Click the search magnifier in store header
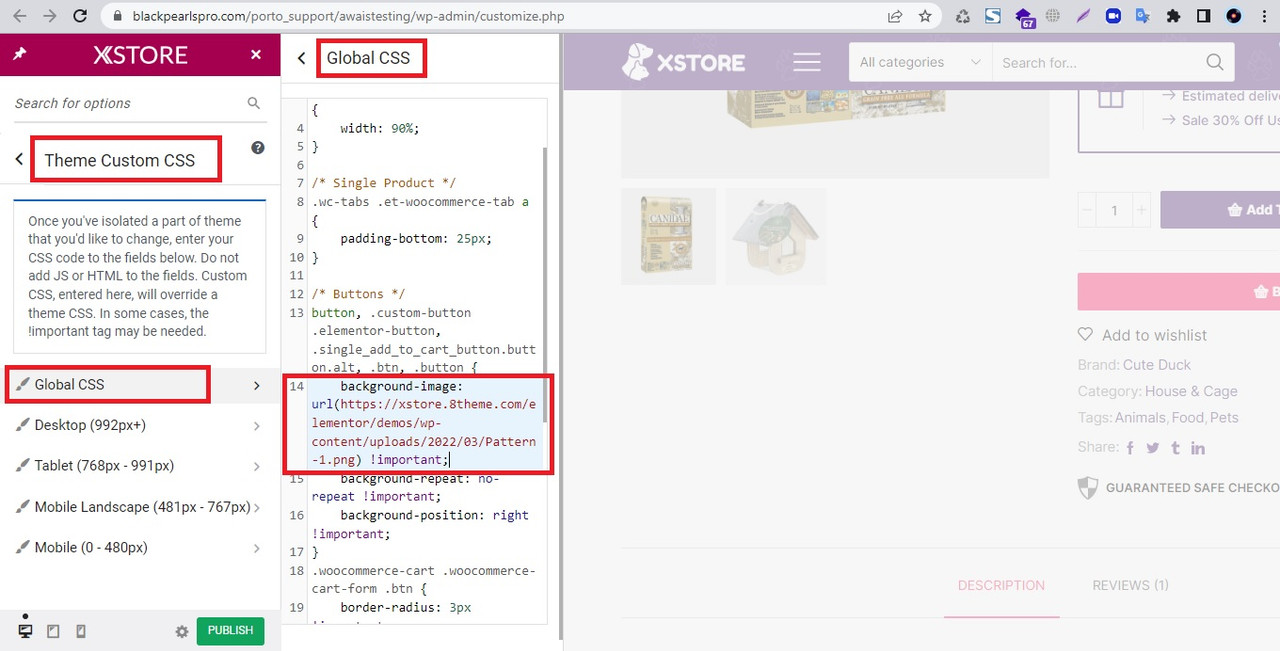 [1215, 62]
